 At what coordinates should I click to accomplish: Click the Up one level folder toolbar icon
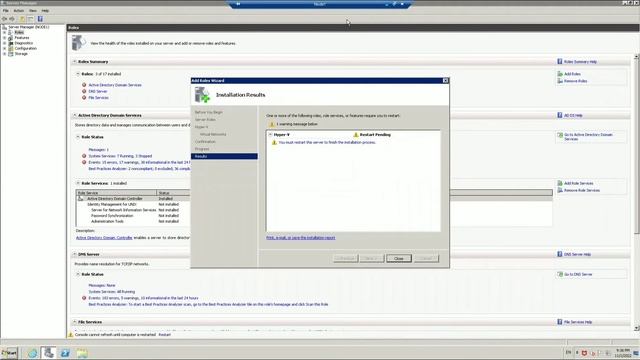(x=22, y=19)
